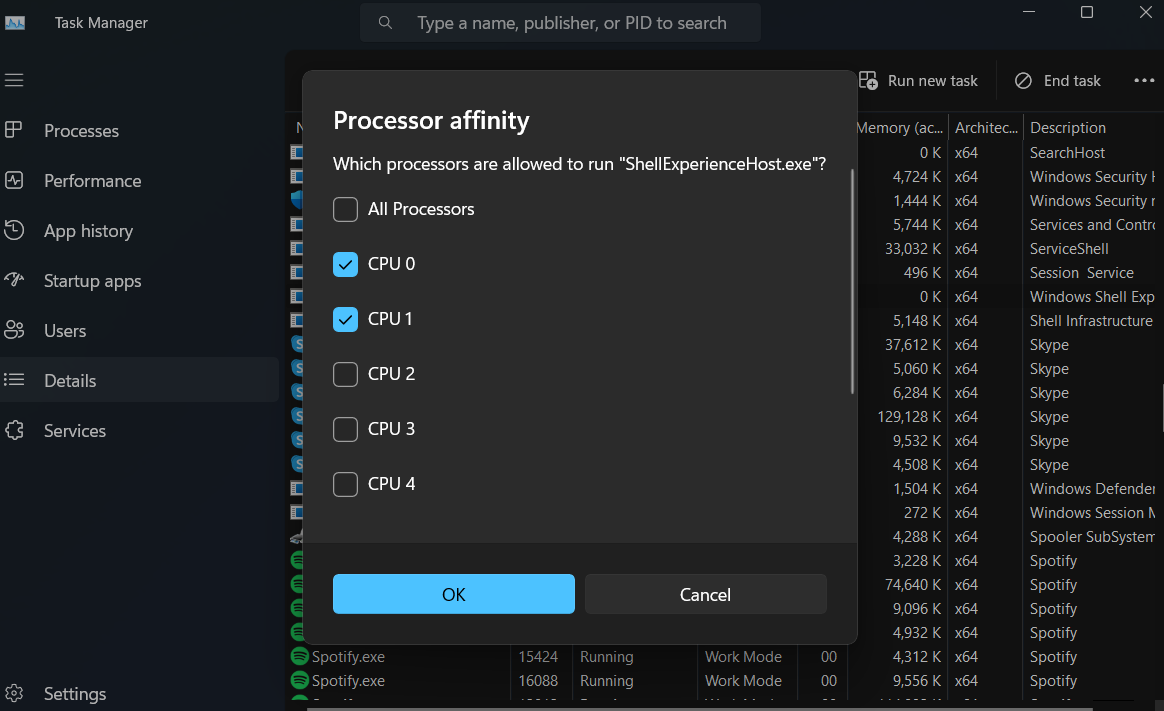Click Spotify icon in PID 15424 row

coord(299,656)
